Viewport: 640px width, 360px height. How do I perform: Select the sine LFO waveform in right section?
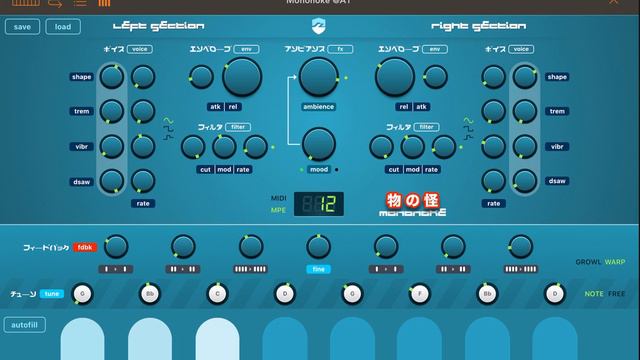point(468,121)
